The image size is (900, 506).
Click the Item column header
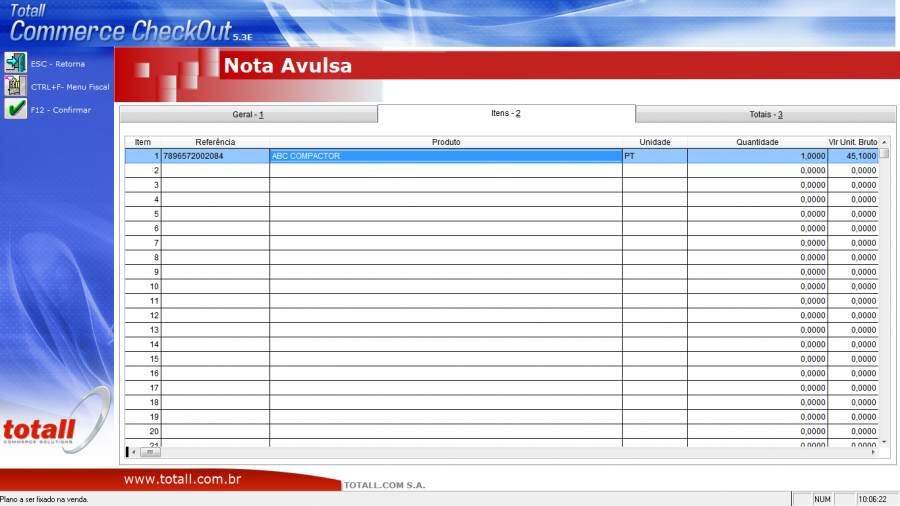point(143,142)
